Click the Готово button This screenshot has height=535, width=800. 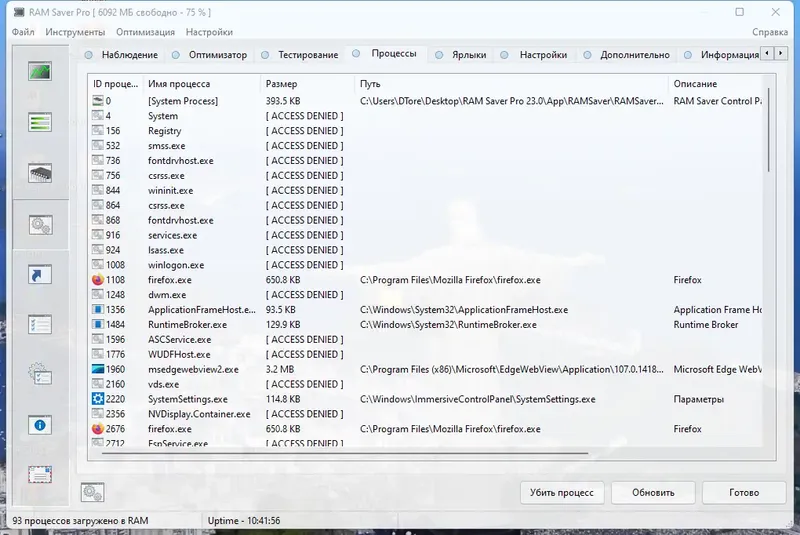coord(744,493)
